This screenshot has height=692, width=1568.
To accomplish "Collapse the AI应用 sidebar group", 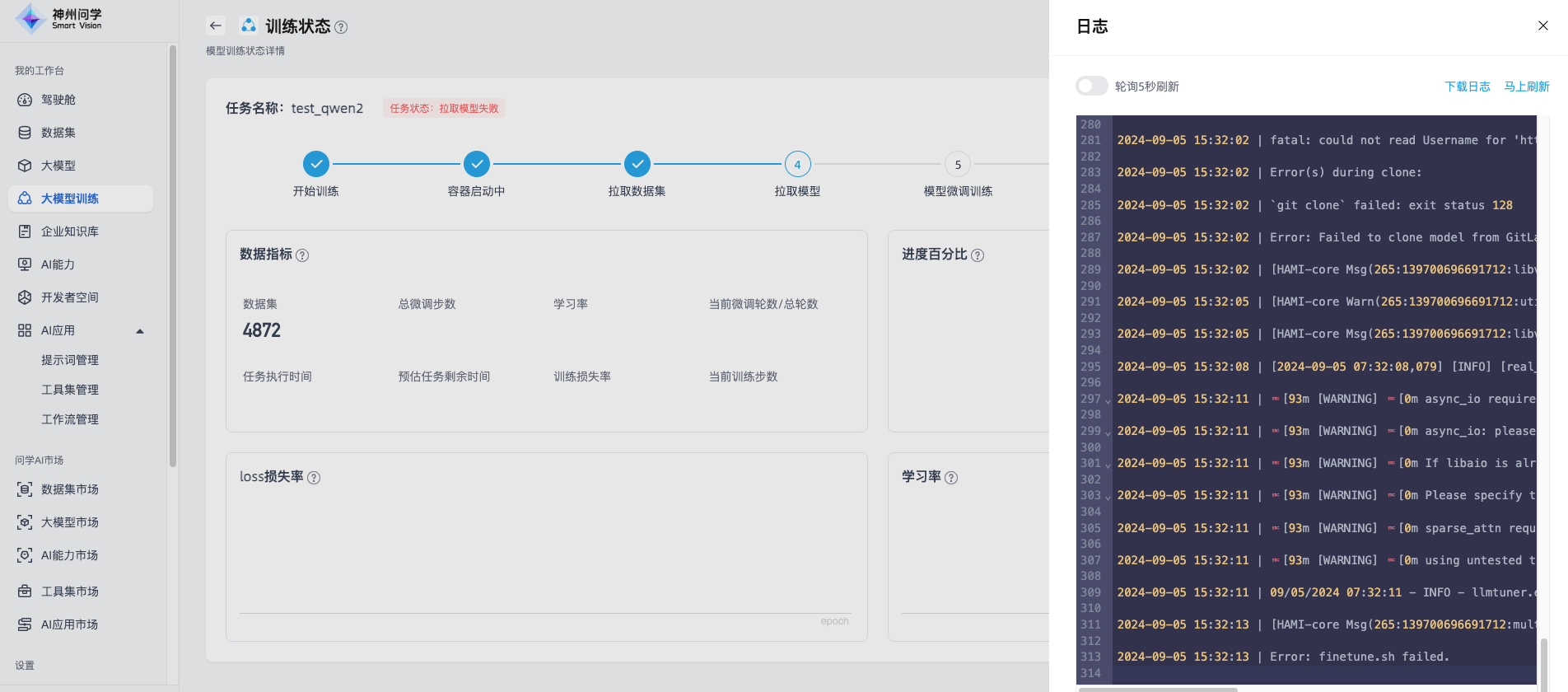I will (140, 331).
